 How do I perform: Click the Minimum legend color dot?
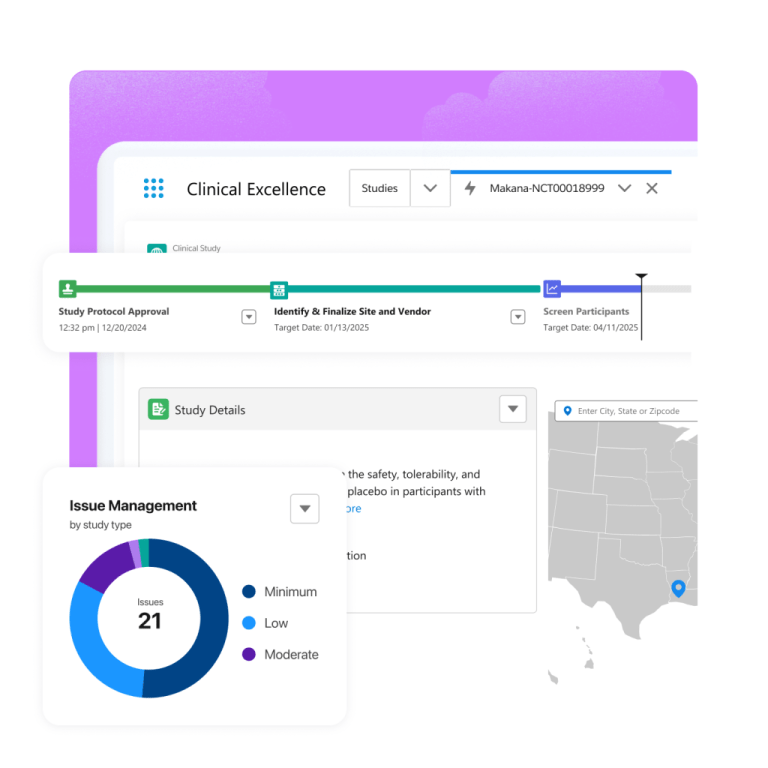pyautogui.click(x=249, y=592)
